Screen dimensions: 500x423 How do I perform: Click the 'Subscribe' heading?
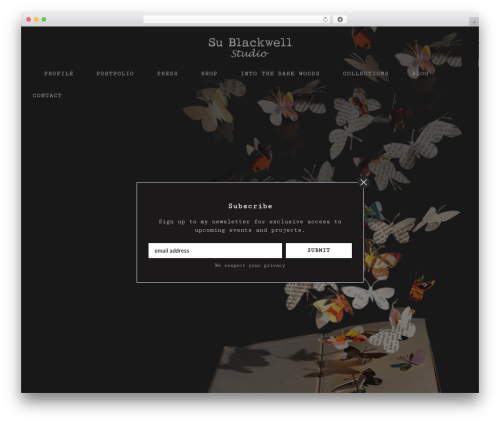pos(250,206)
